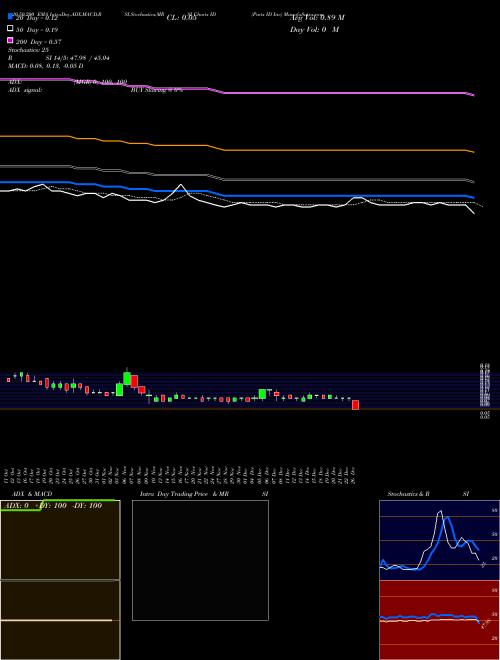The height and width of the screenshot is (660, 500).
Task: Select the '200 Day - 0.57' legend text
Action: [x=39, y=42]
